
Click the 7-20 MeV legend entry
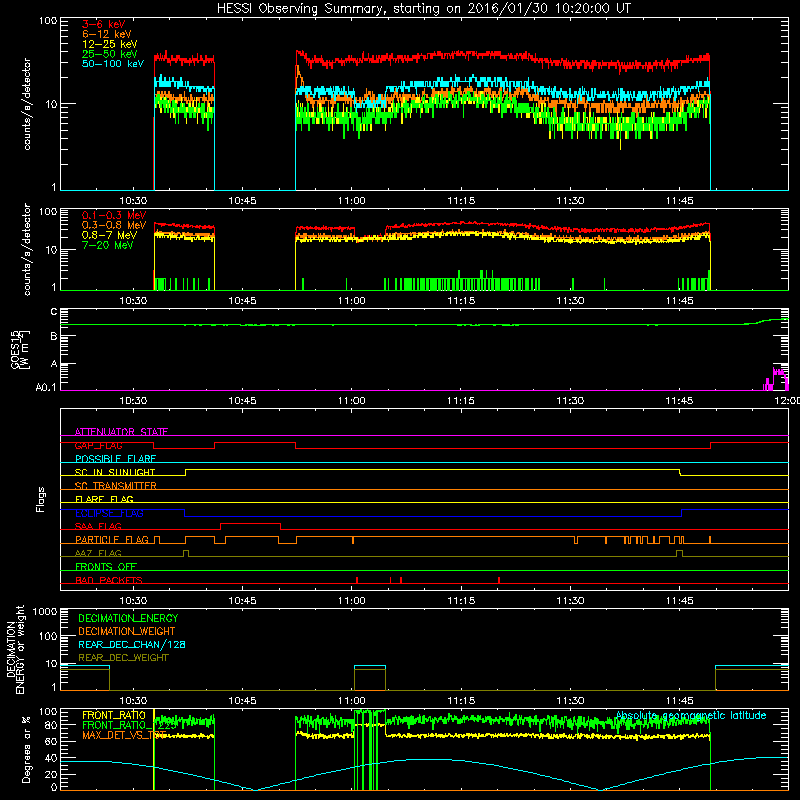coord(108,245)
